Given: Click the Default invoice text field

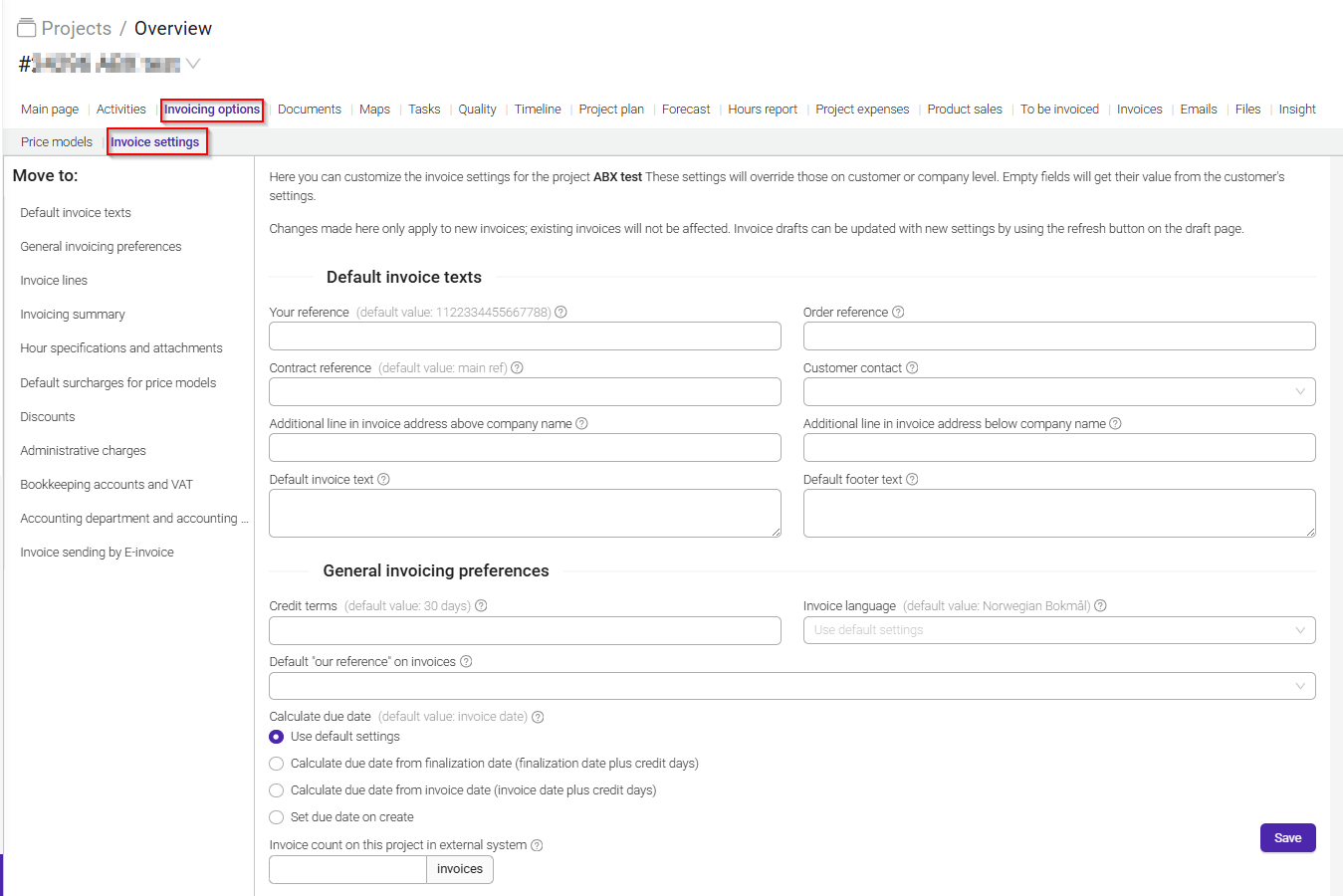Looking at the screenshot, I should tap(525, 513).
